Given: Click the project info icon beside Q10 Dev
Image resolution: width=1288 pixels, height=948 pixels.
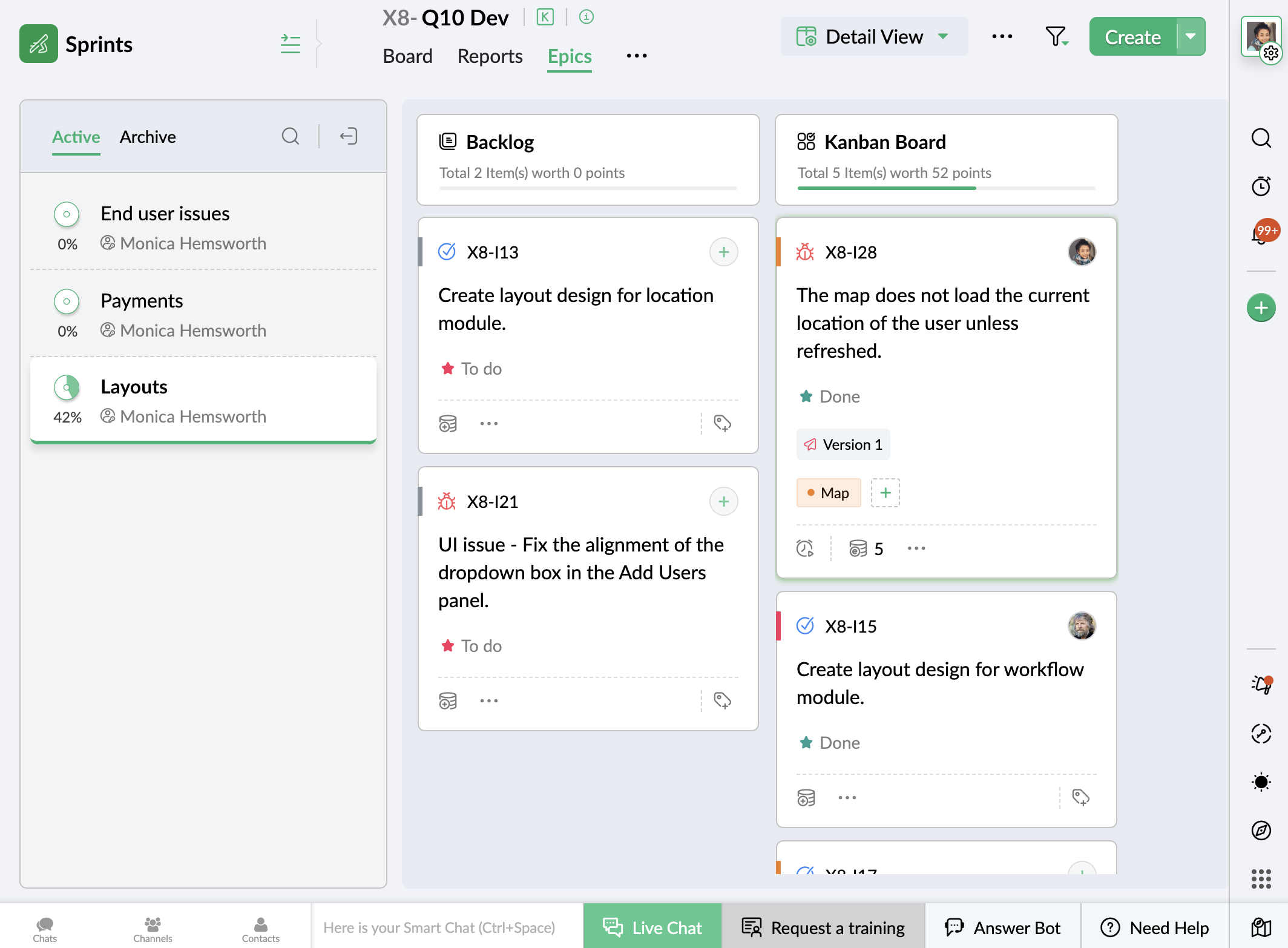Looking at the screenshot, I should 586,17.
